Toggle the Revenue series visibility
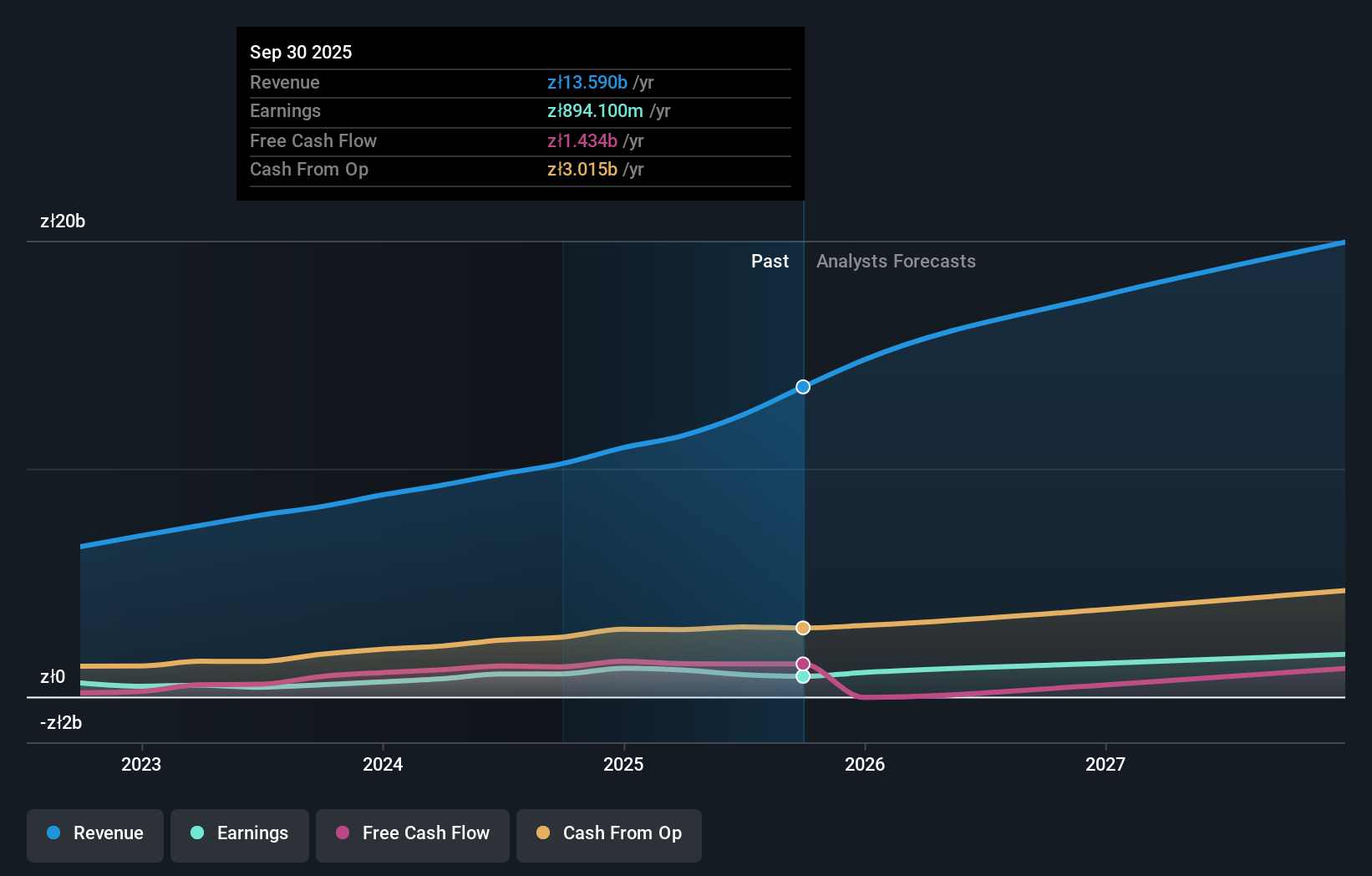 [x=94, y=833]
